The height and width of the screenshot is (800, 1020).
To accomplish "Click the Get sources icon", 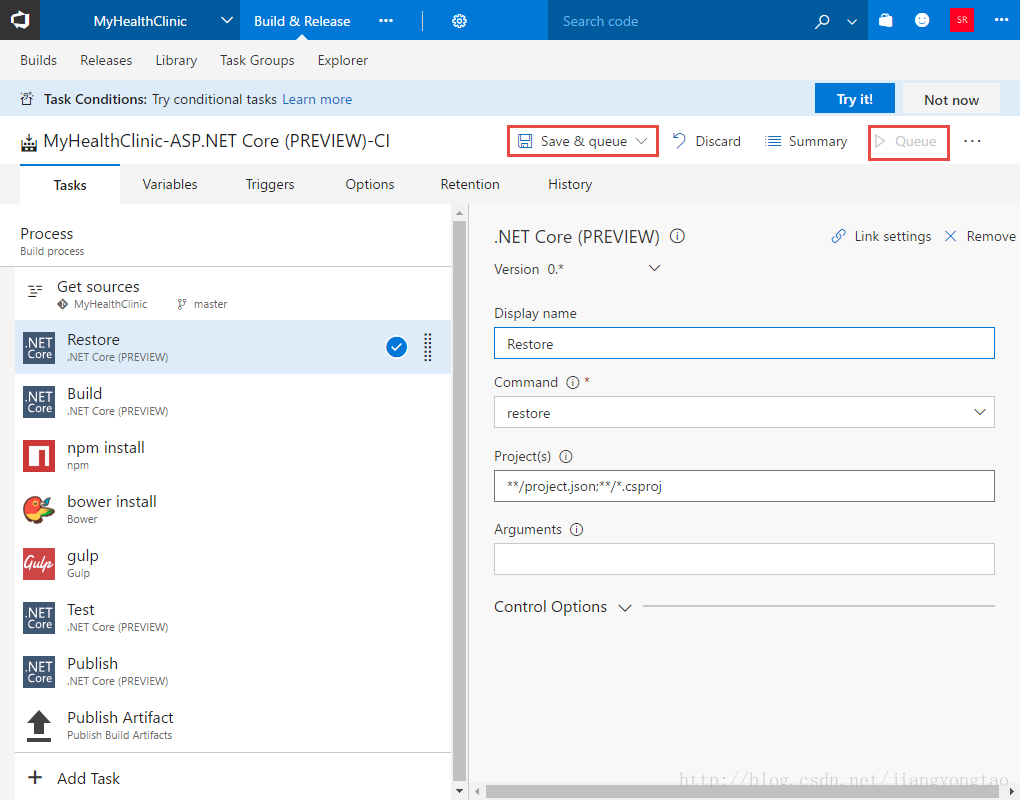I will (35, 291).
